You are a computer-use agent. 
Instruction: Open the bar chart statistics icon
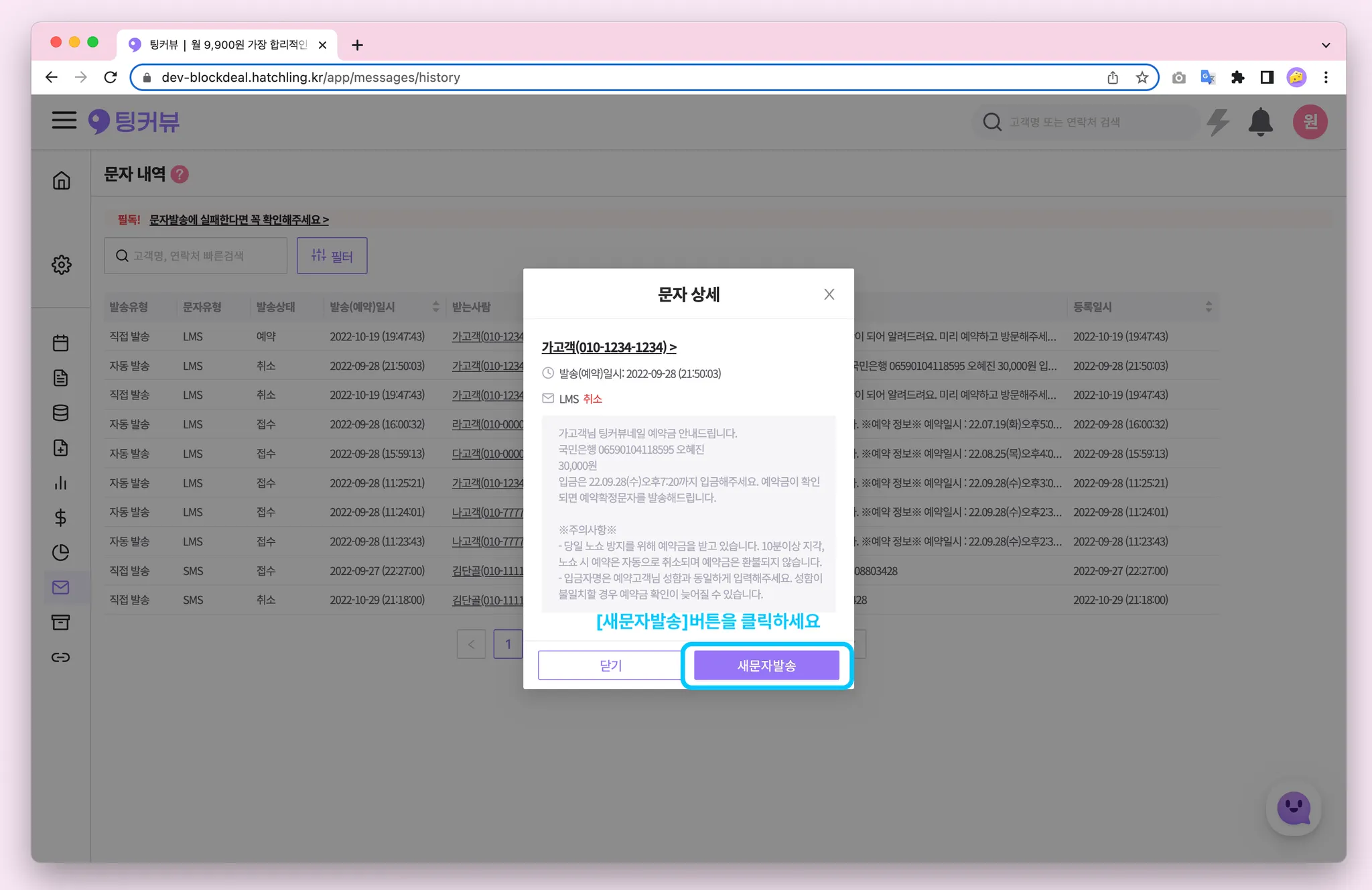[x=61, y=483]
